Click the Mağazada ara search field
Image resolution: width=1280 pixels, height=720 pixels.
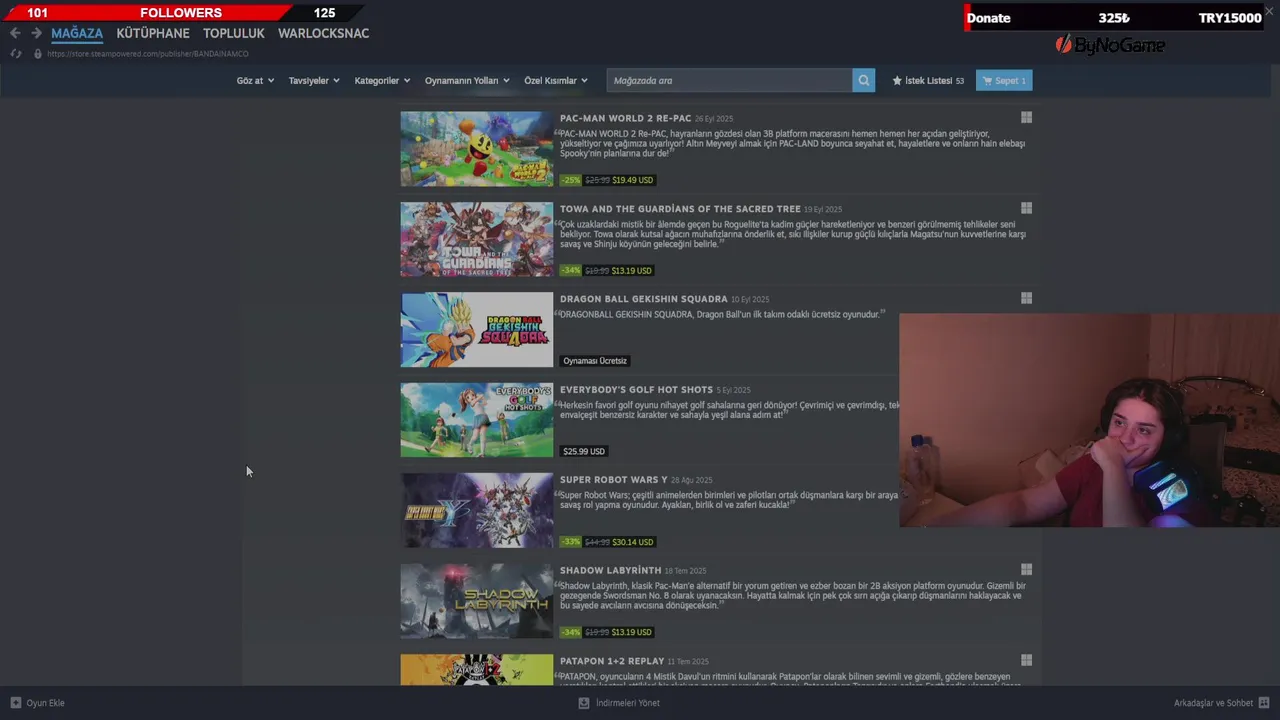[x=729, y=81]
